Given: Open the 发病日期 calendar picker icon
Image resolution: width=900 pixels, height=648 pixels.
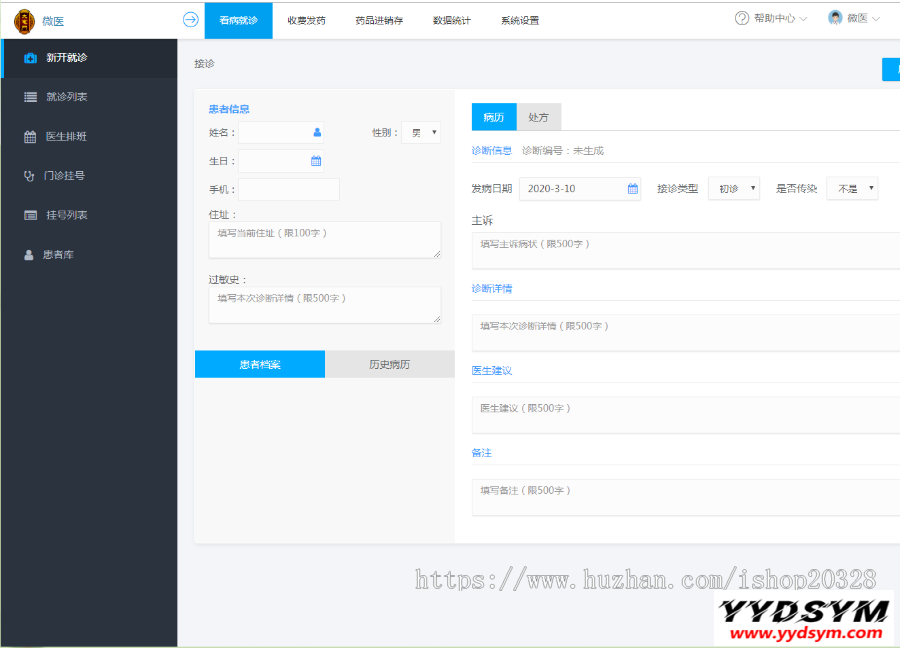Looking at the screenshot, I should pos(632,188).
